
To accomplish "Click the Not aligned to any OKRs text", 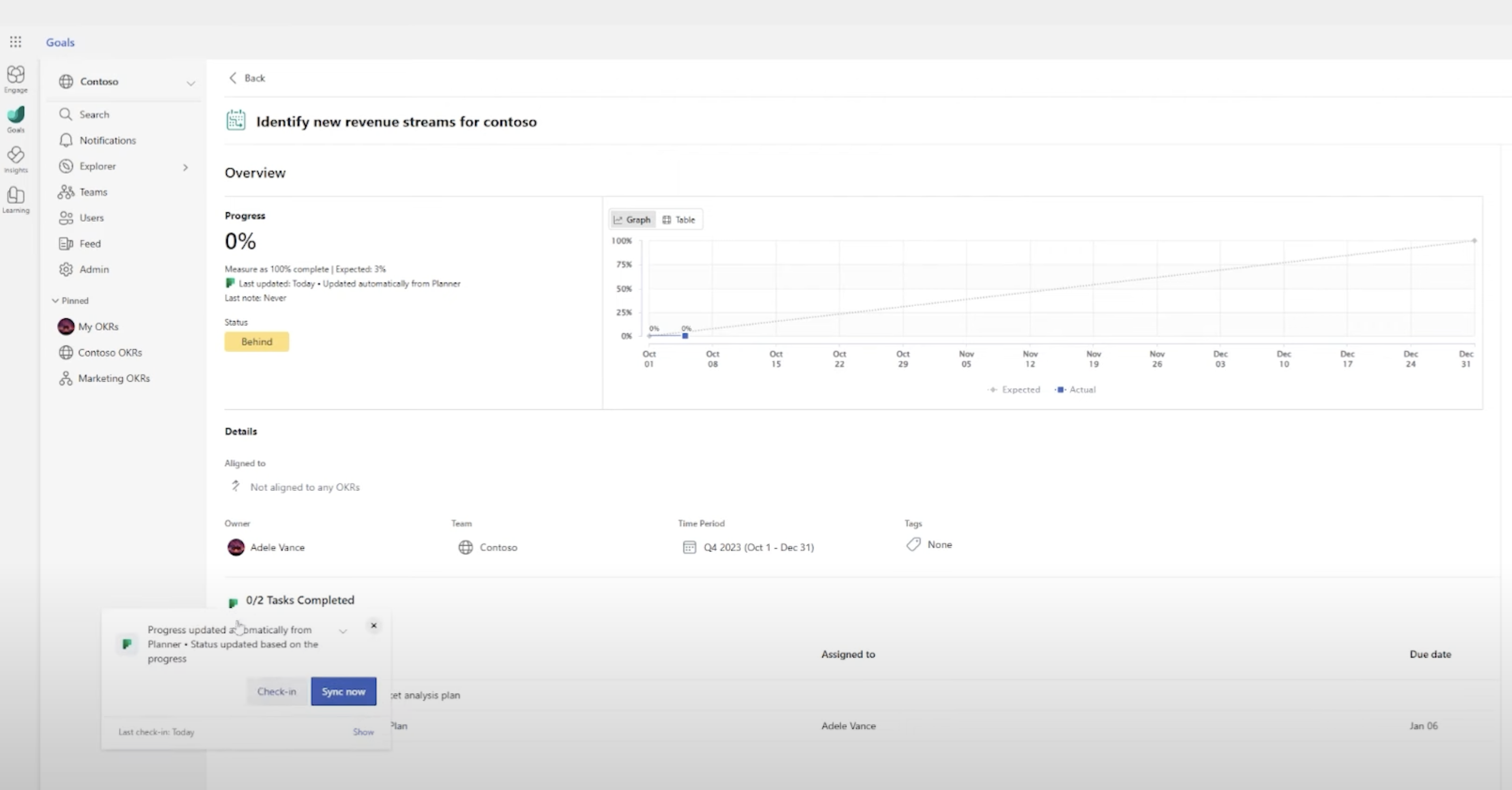I will 305,487.
